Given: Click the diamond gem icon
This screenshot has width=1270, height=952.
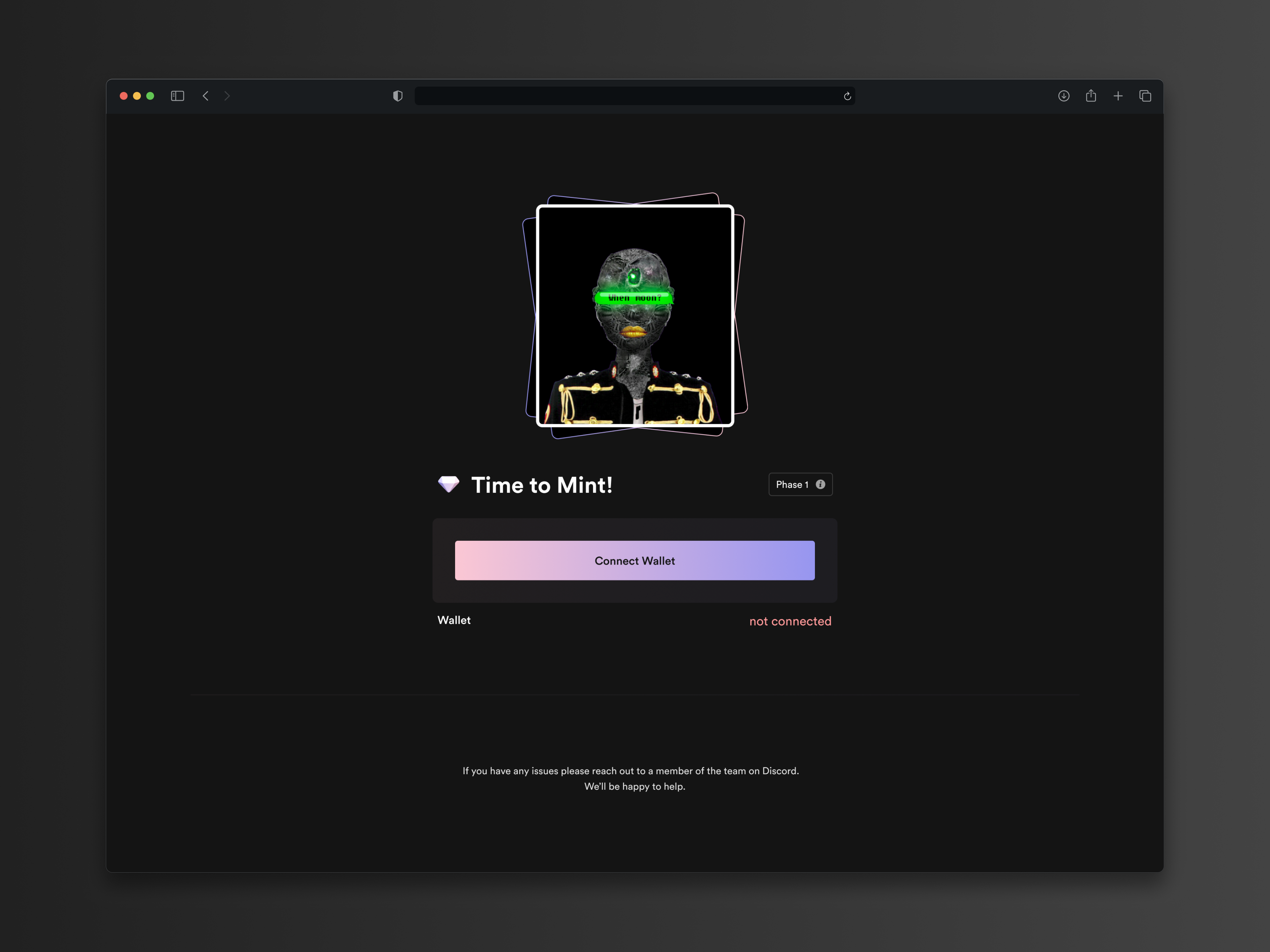Looking at the screenshot, I should 448,484.
